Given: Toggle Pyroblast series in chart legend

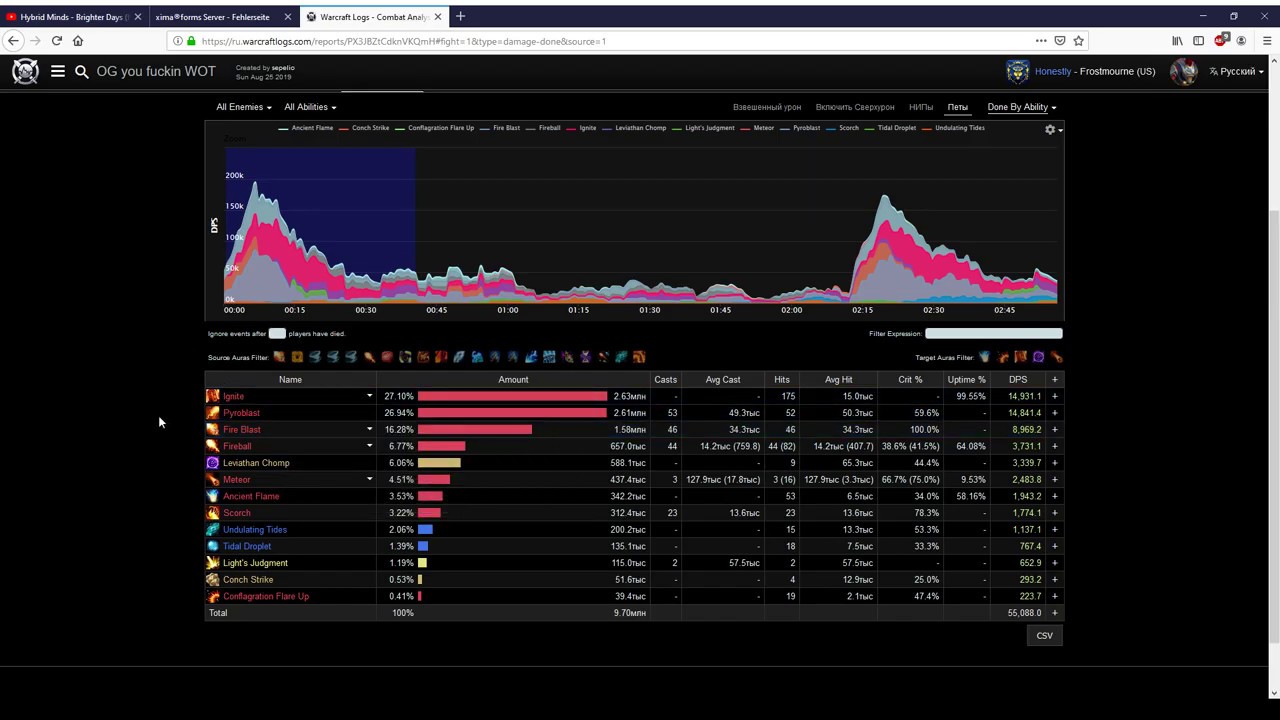Looking at the screenshot, I should tap(800, 128).
